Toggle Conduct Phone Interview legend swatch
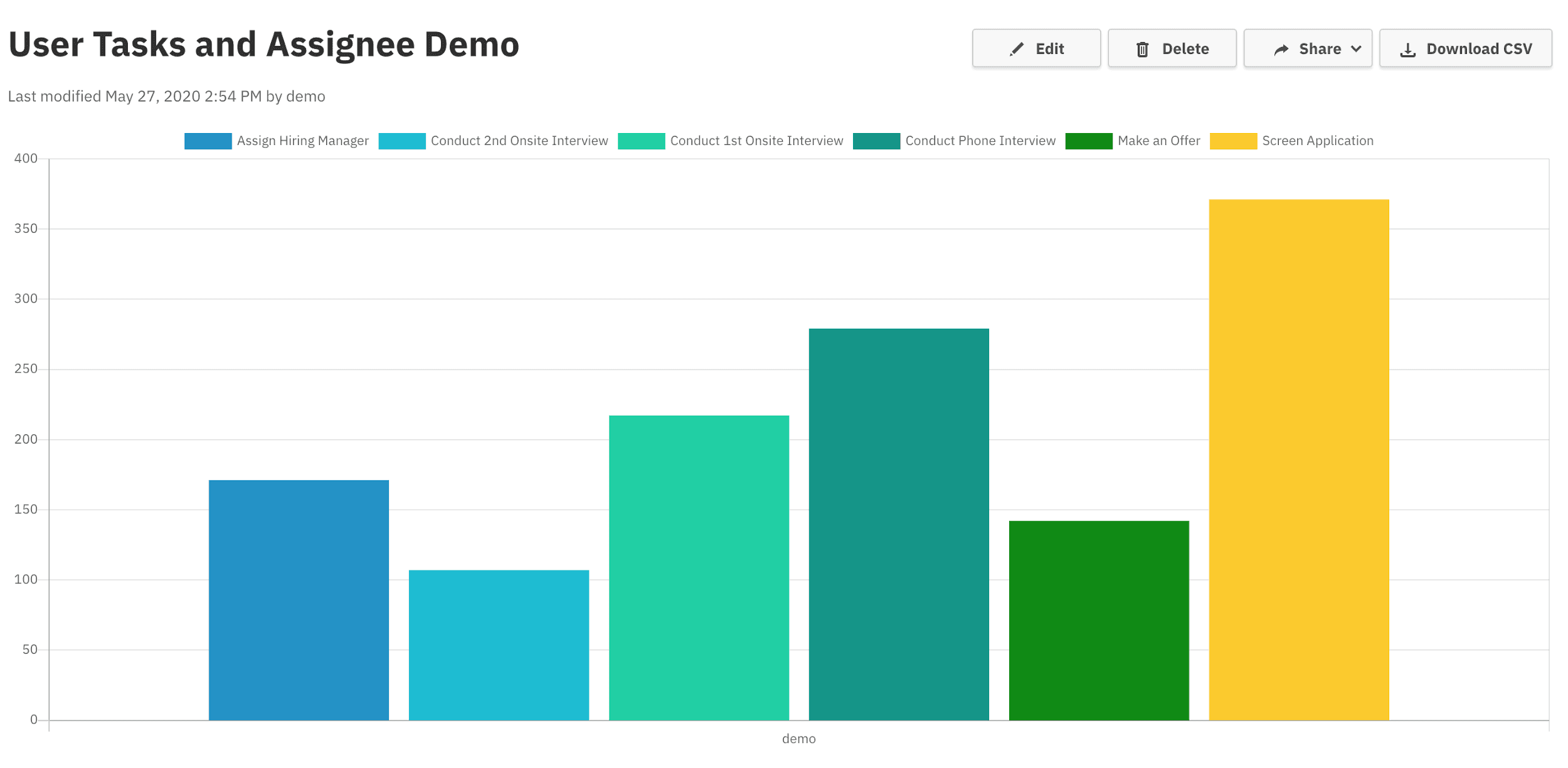 (876, 141)
